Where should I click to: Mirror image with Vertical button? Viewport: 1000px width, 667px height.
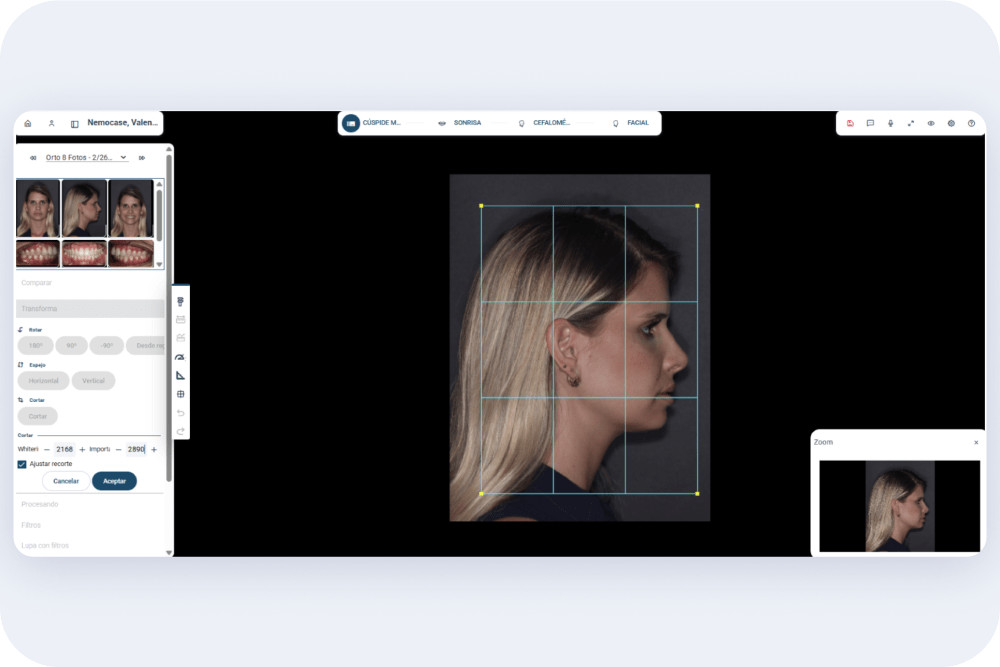click(93, 381)
